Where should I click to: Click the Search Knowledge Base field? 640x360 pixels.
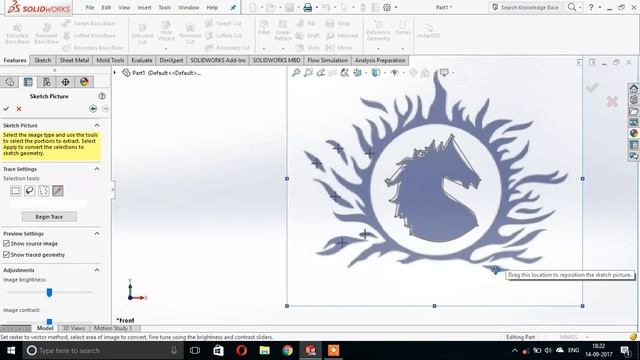[529, 7]
